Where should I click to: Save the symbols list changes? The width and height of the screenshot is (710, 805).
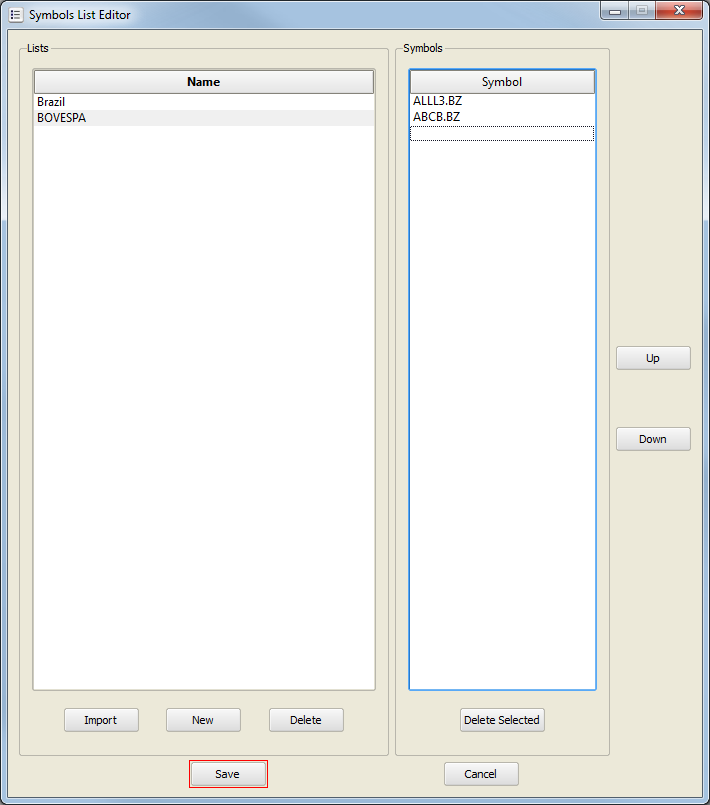(228, 774)
